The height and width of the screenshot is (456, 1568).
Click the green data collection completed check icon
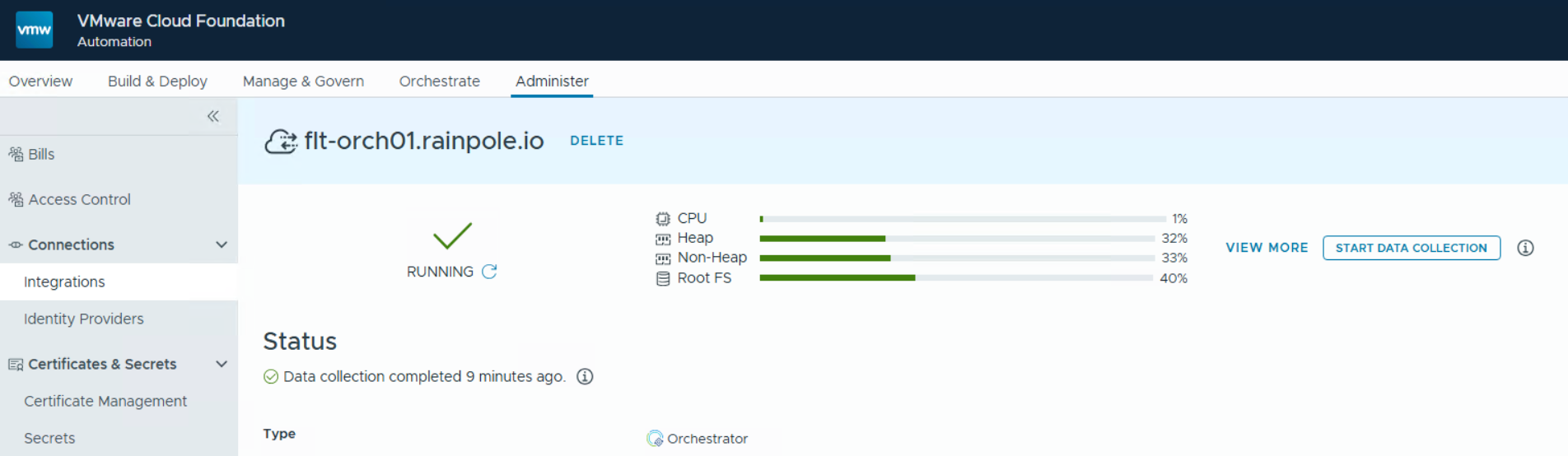[271, 377]
